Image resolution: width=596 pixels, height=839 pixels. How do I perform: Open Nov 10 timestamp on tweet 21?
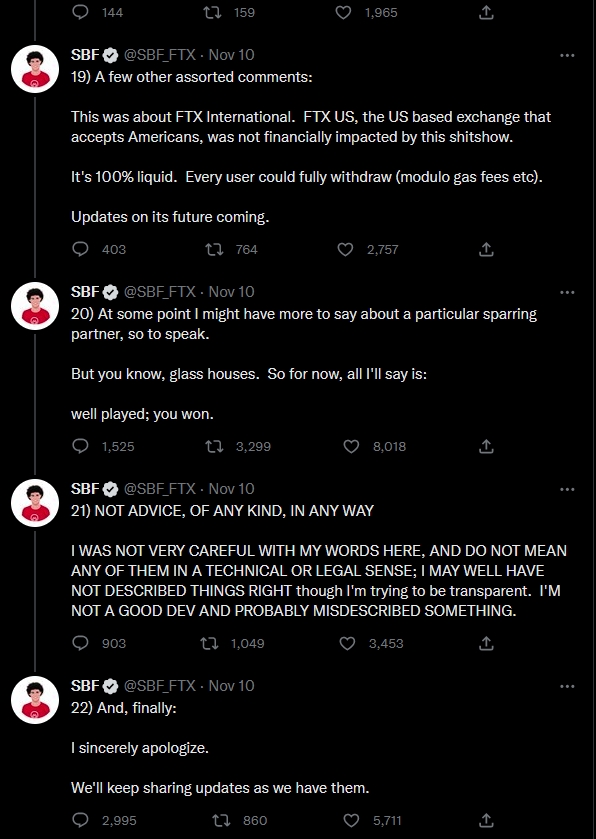pos(231,489)
